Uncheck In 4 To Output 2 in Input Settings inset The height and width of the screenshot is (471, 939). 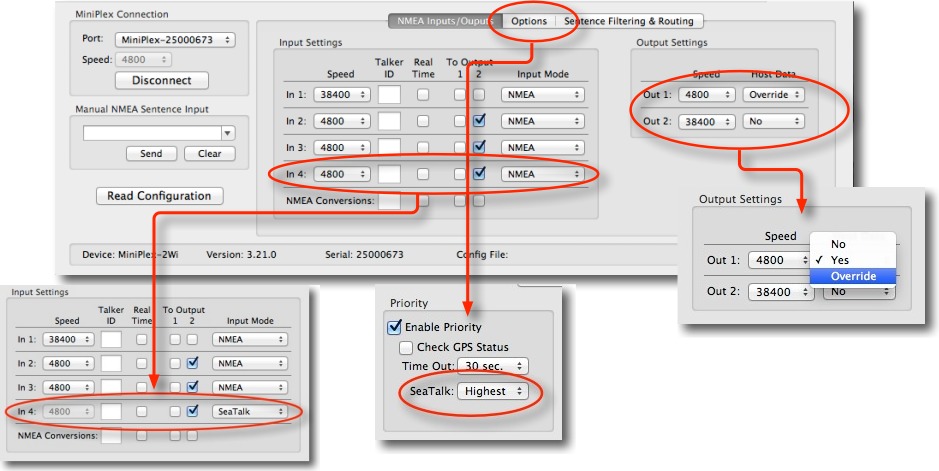coord(192,411)
